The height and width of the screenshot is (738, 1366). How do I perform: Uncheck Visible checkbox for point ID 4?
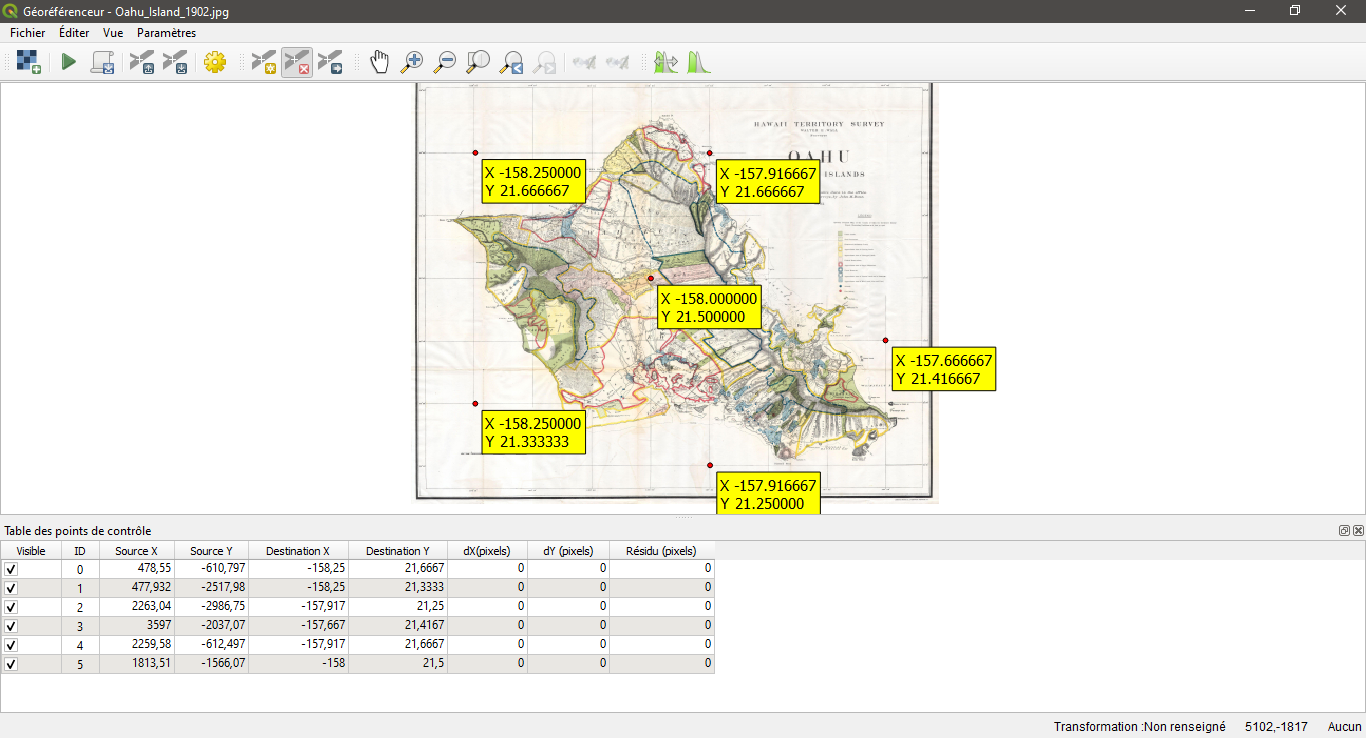pos(11,645)
